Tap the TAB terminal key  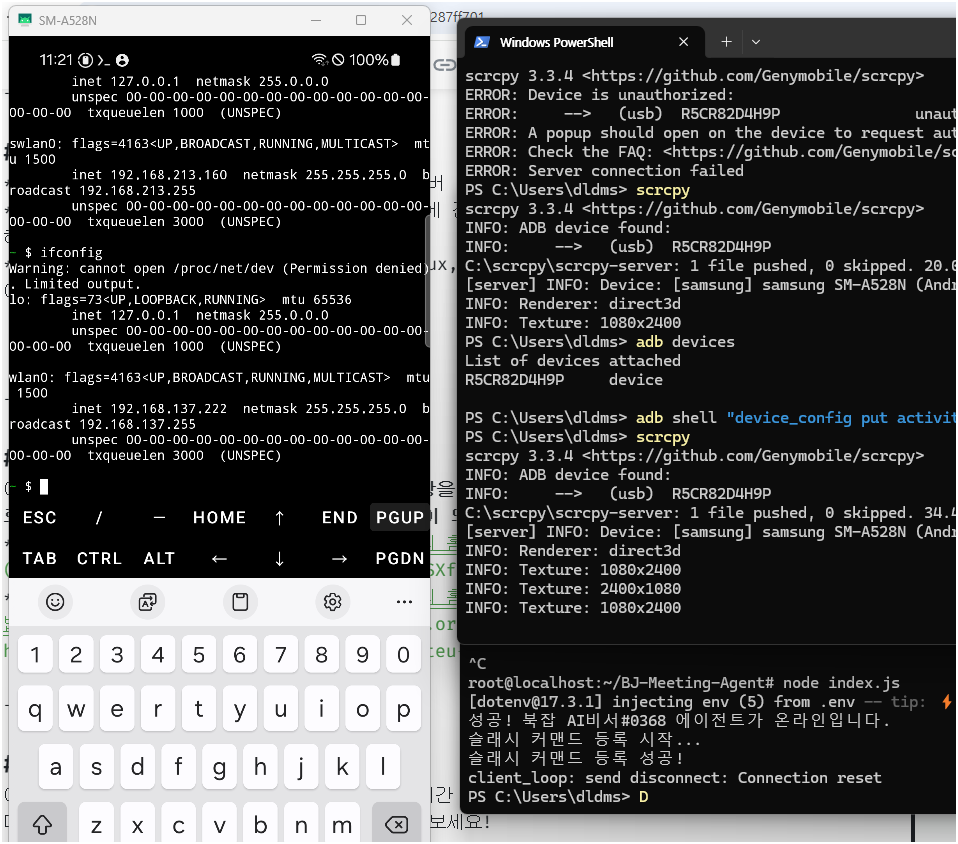(x=40, y=559)
